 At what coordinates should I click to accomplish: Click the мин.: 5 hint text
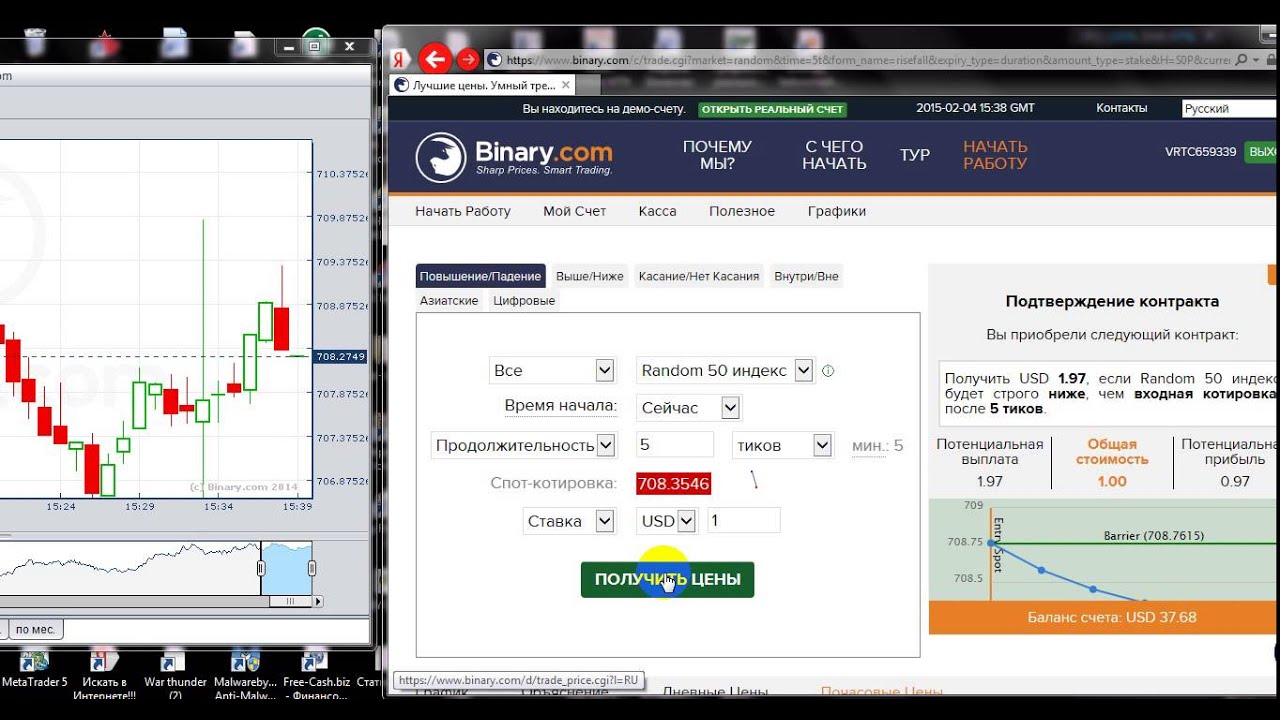[x=877, y=446]
